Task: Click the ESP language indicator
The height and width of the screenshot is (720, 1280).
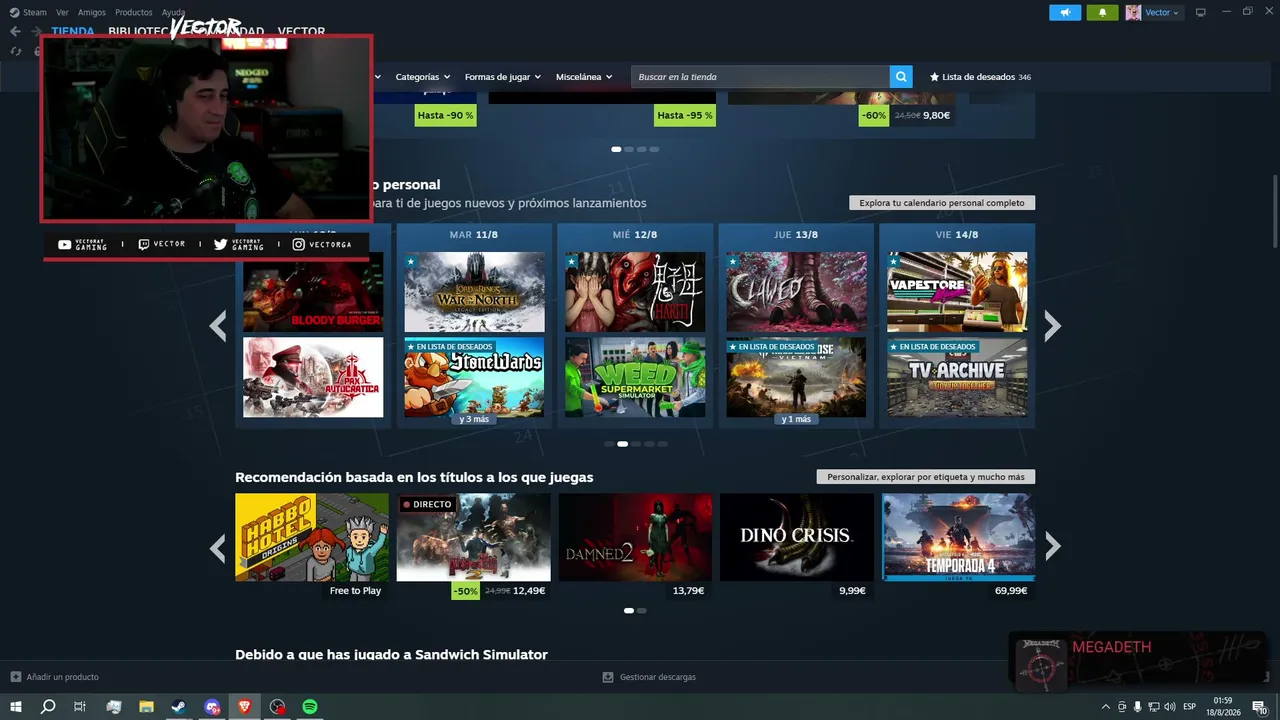Action: click(x=1190, y=707)
